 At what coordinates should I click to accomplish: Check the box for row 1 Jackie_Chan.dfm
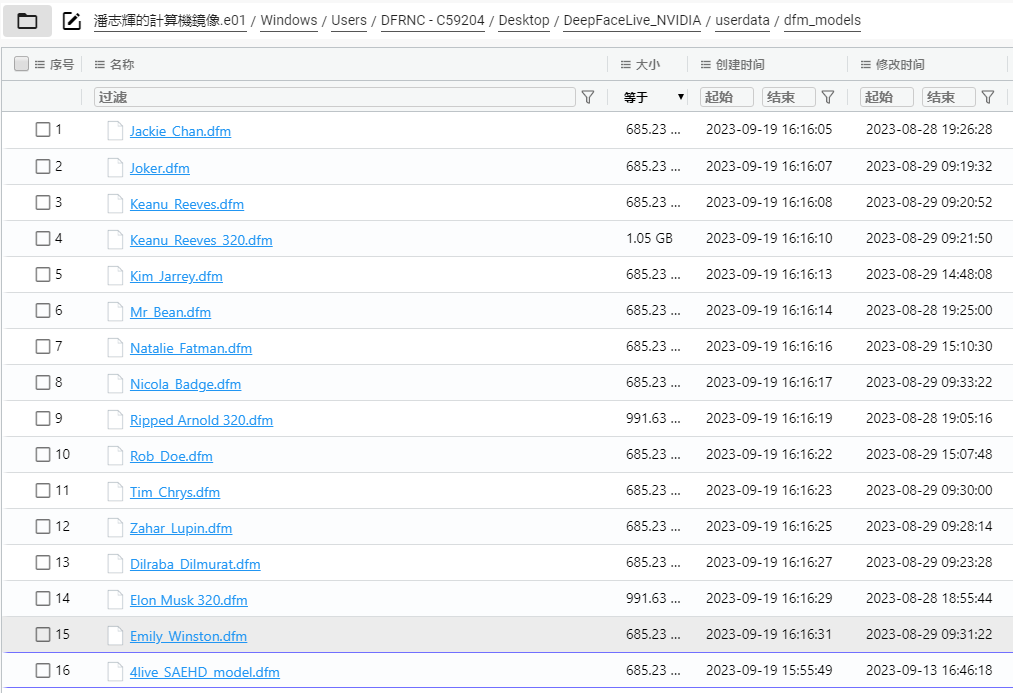coord(43,129)
